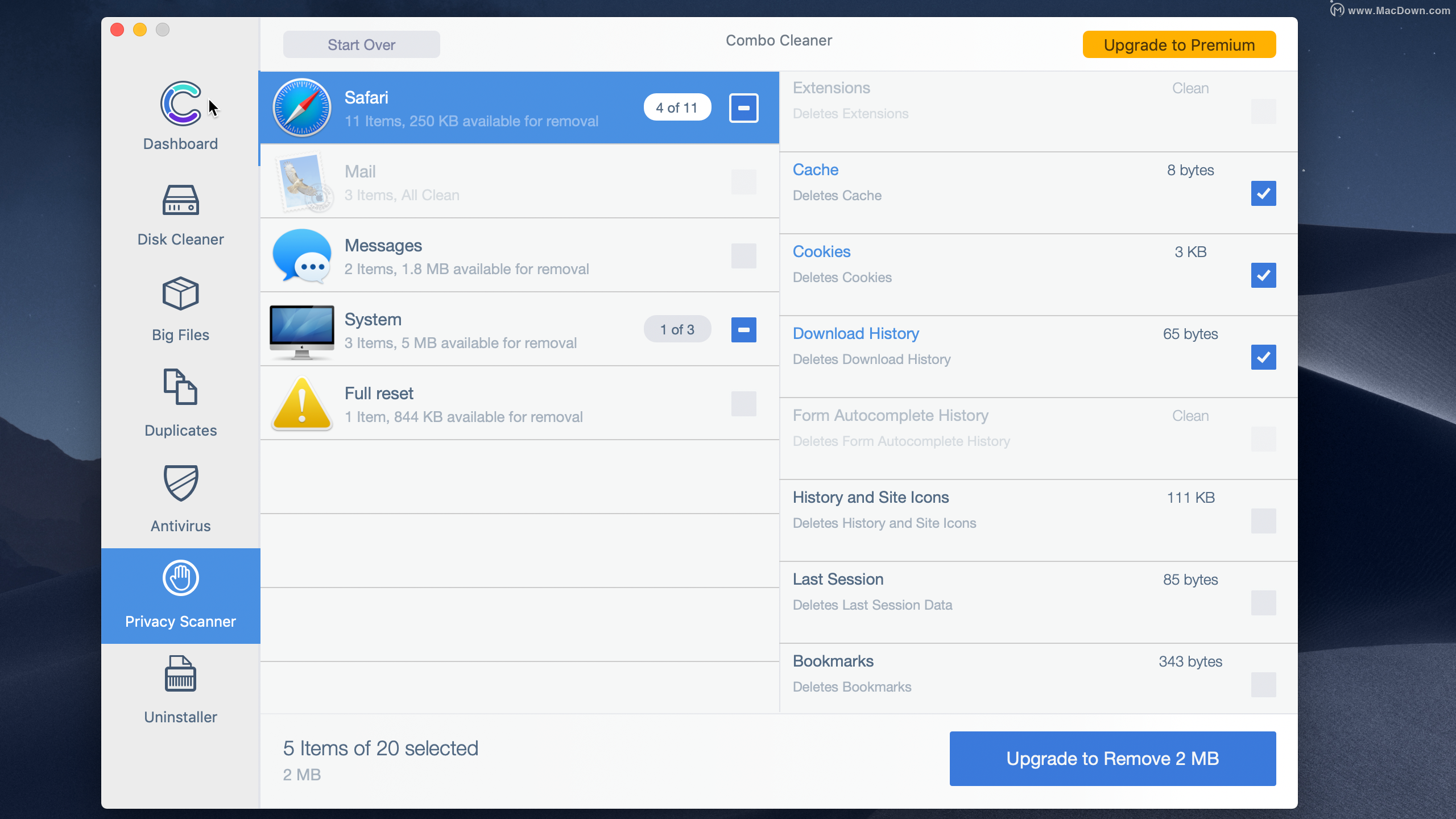Enable the Full reset checkbox
Viewport: 1456px width, 819px height.
744,404
